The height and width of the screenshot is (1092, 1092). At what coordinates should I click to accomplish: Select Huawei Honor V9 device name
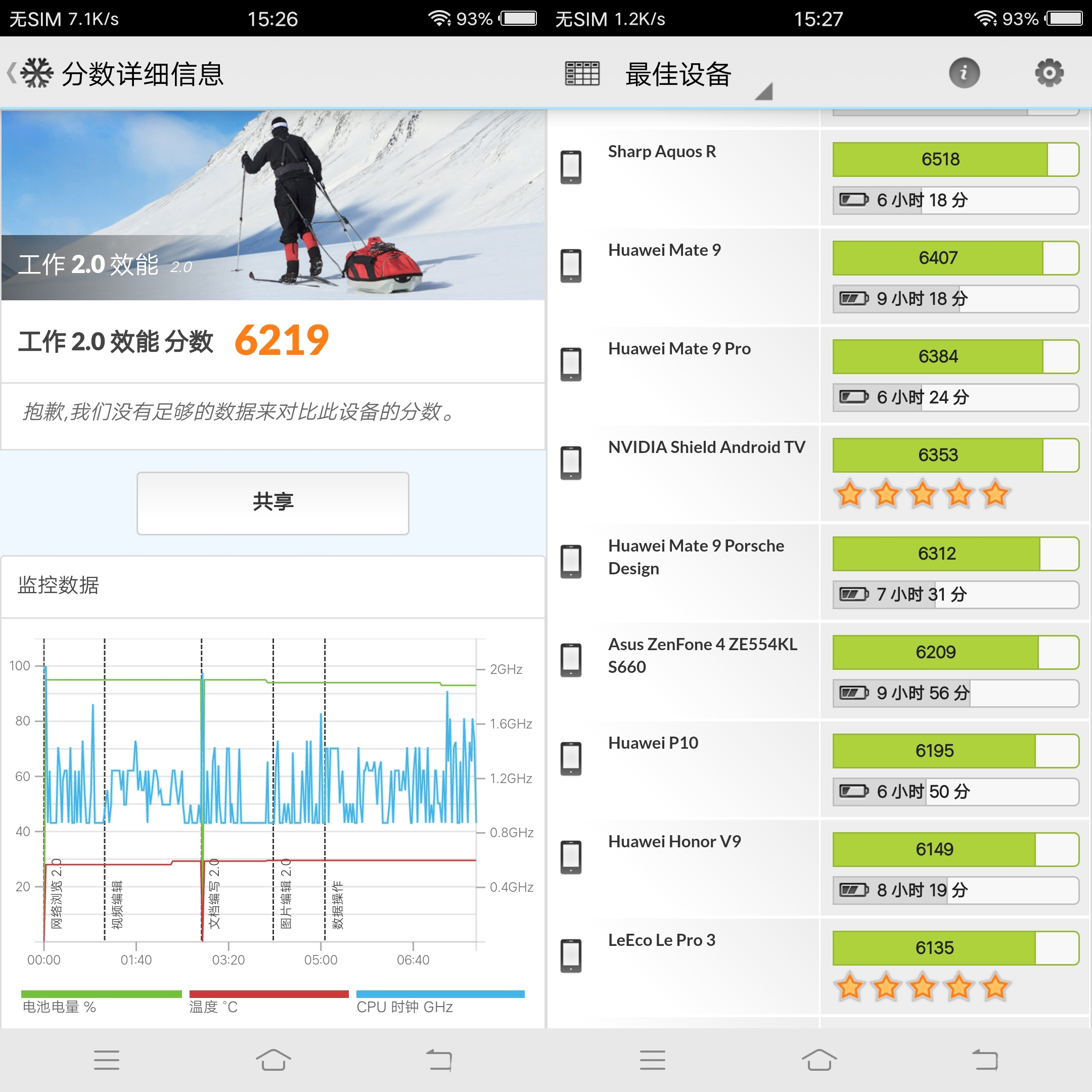coord(674,841)
